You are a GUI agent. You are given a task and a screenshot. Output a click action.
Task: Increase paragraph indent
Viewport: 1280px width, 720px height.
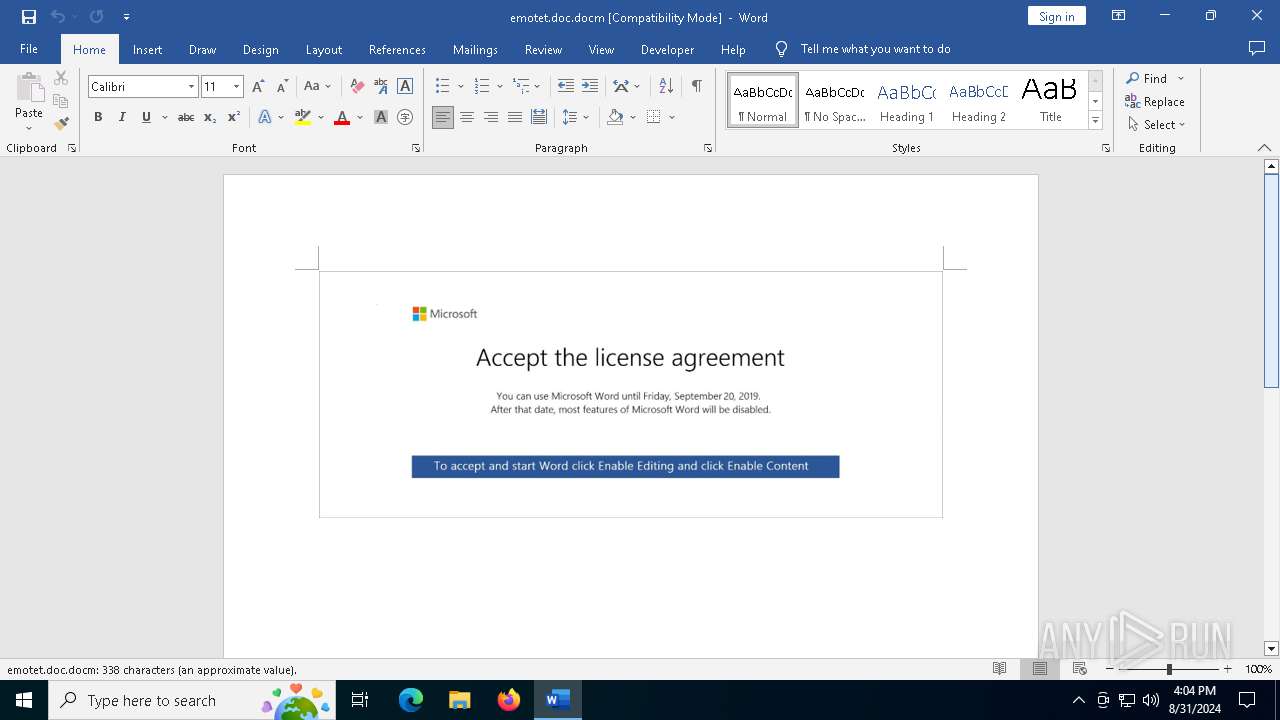click(590, 87)
